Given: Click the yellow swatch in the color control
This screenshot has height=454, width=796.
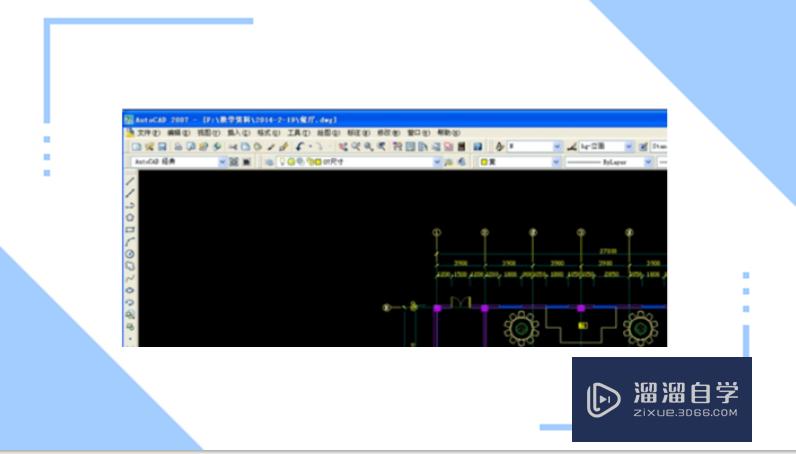Looking at the screenshot, I should pos(484,162).
